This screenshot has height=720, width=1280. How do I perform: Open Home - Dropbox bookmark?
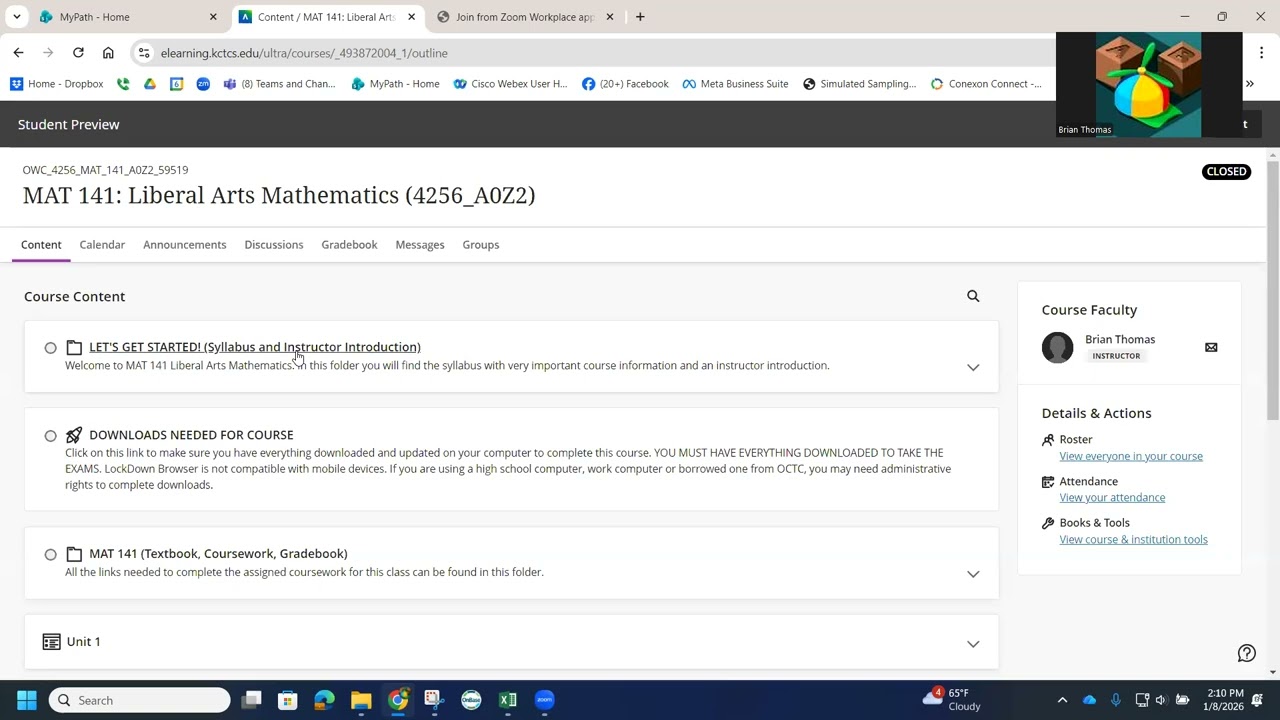tap(57, 84)
